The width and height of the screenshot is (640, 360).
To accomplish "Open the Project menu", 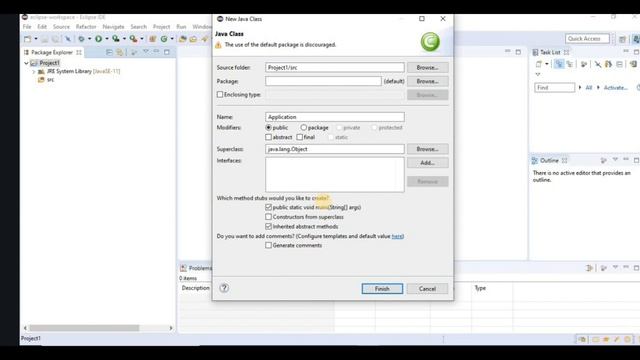I will (x=162, y=27).
